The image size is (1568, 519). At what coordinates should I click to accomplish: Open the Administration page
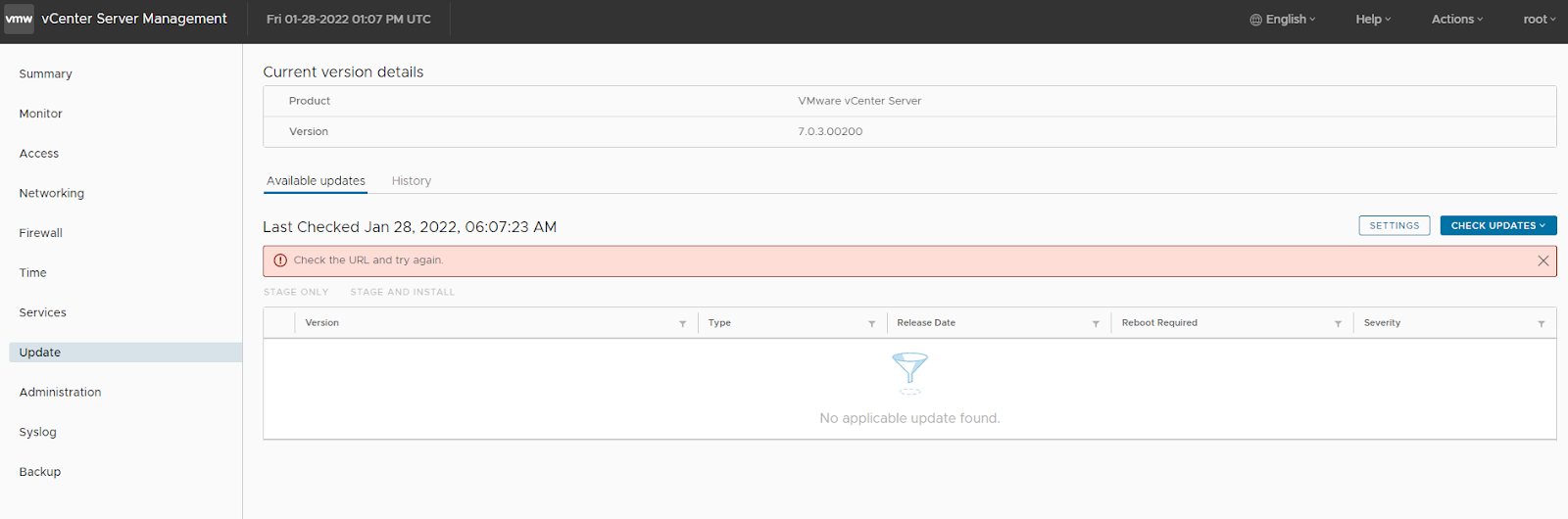pyautogui.click(x=60, y=393)
